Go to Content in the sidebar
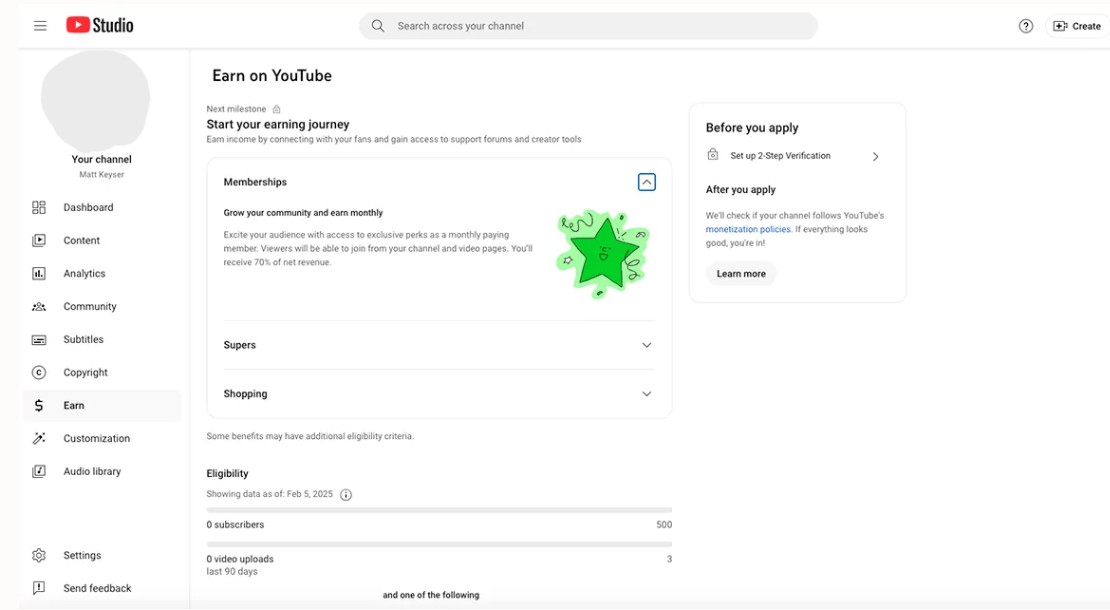This screenshot has width=1110, height=610. (x=81, y=241)
